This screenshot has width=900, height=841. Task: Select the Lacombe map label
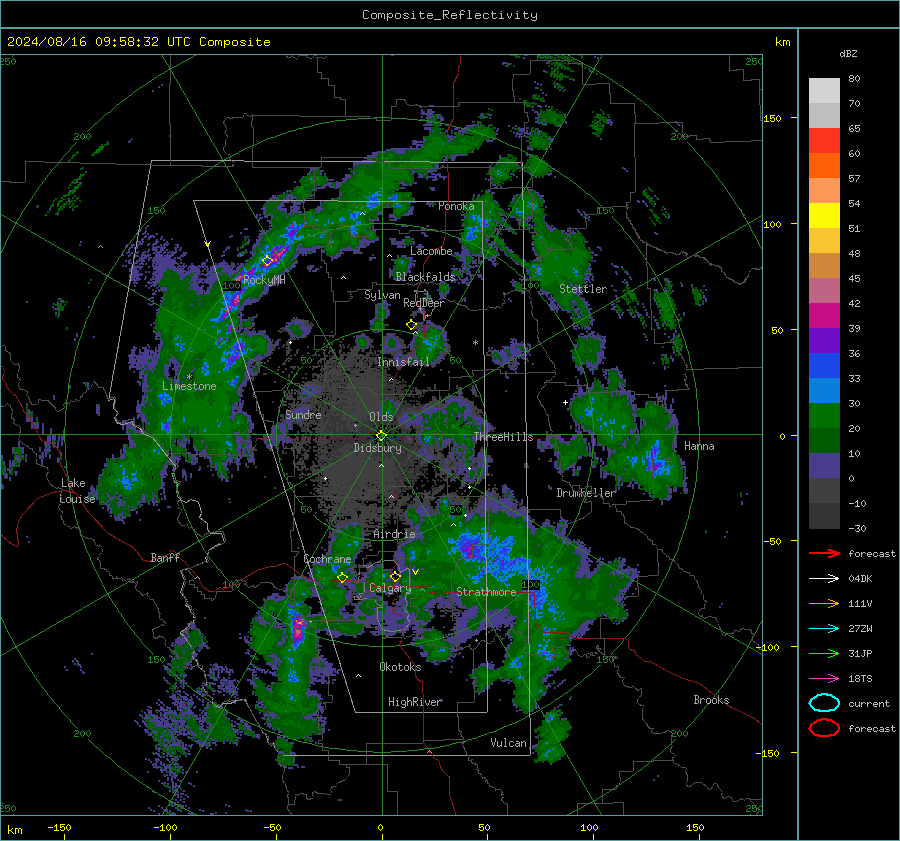pos(431,251)
